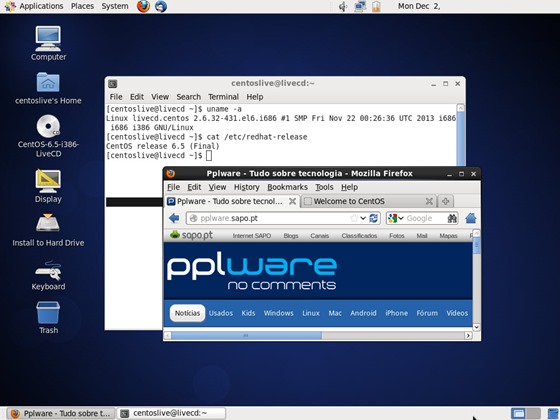
Task: Open the Android section link
Action: pyautogui.click(x=363, y=313)
